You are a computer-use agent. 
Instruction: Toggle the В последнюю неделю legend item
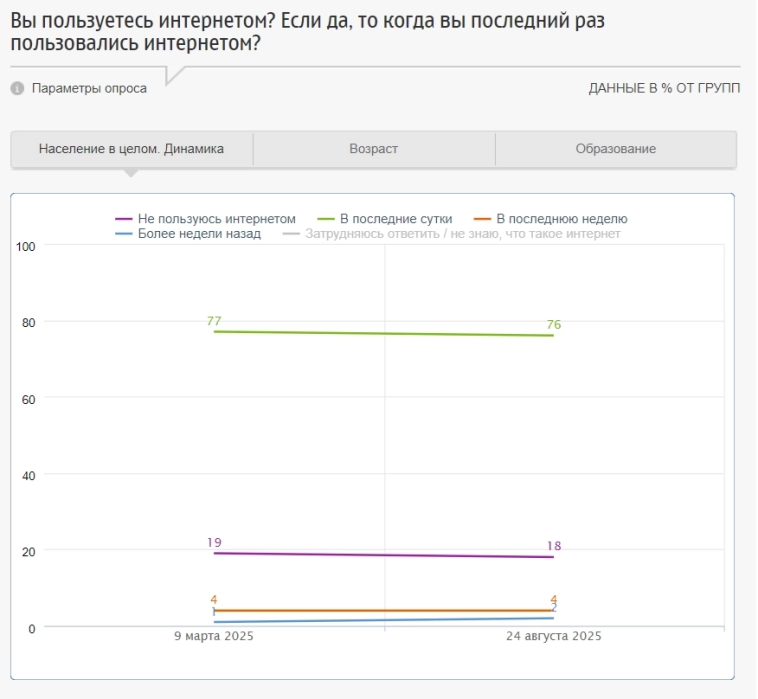tap(561, 218)
